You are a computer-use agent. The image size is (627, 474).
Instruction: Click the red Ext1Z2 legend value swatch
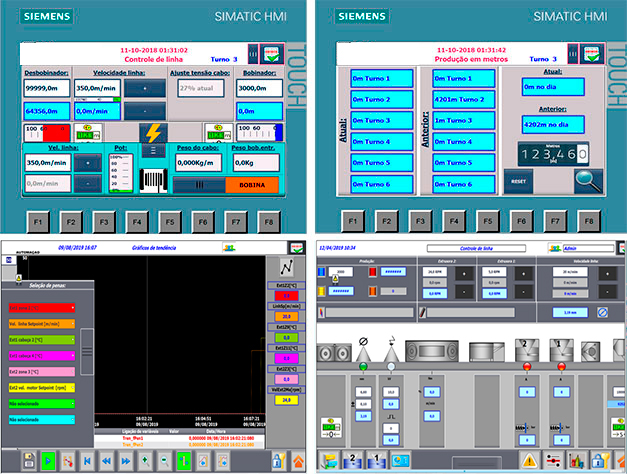click(x=286, y=296)
